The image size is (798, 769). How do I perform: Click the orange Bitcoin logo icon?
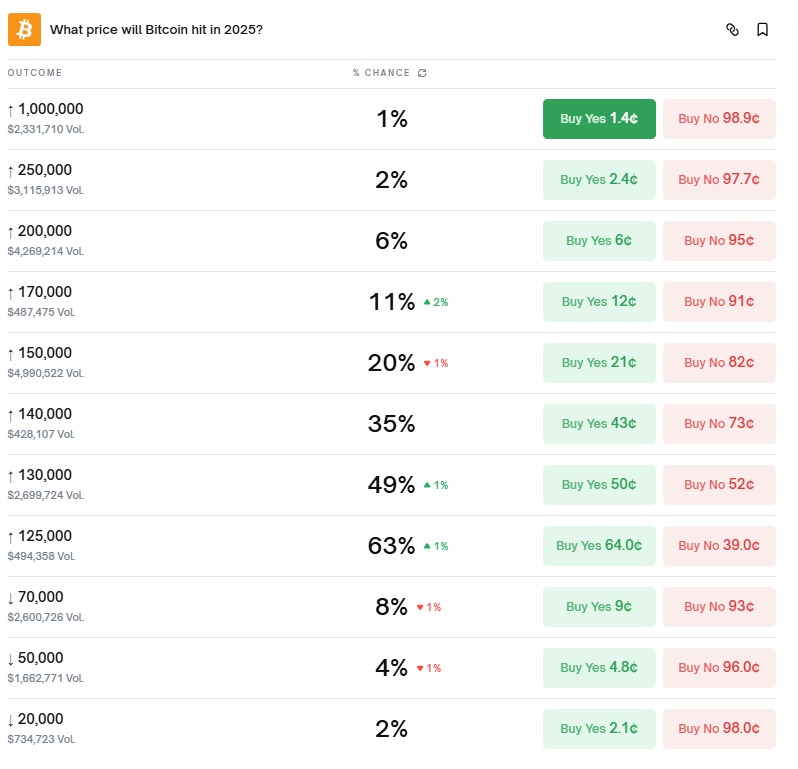click(24, 29)
